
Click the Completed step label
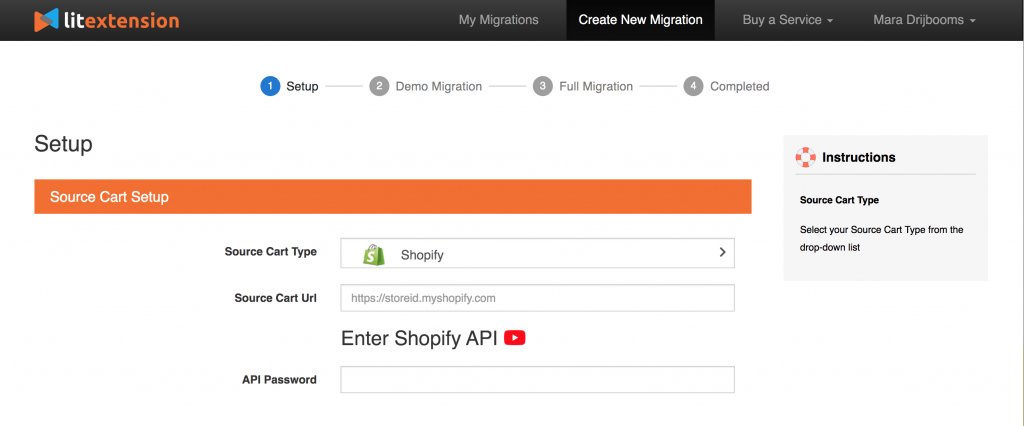tap(739, 87)
